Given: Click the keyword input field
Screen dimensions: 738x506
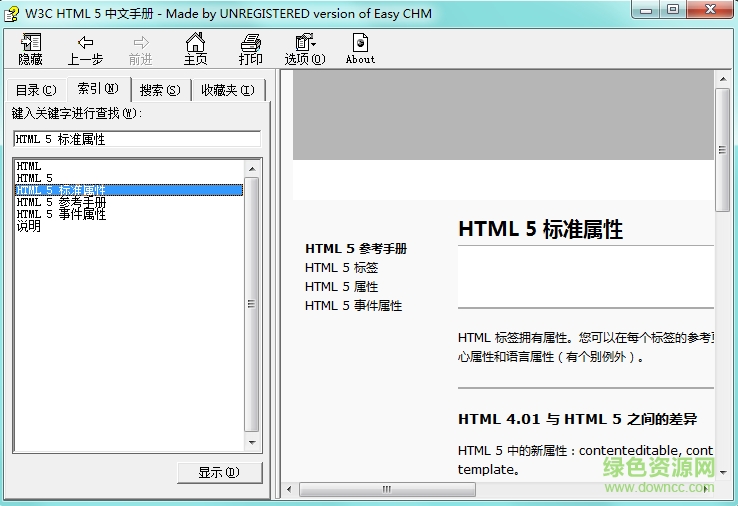Looking at the screenshot, I should click(137, 139).
